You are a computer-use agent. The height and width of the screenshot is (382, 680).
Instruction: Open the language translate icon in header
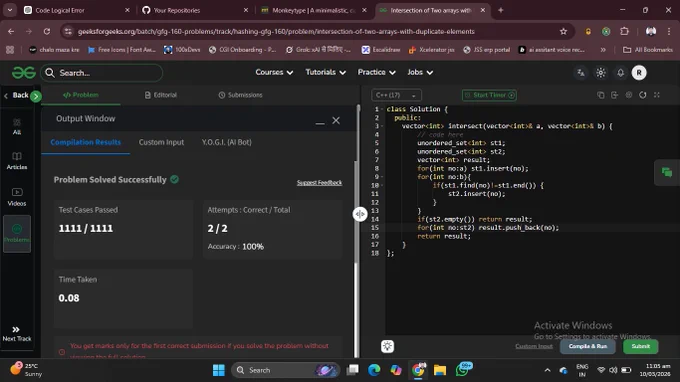pyautogui.click(x=581, y=73)
